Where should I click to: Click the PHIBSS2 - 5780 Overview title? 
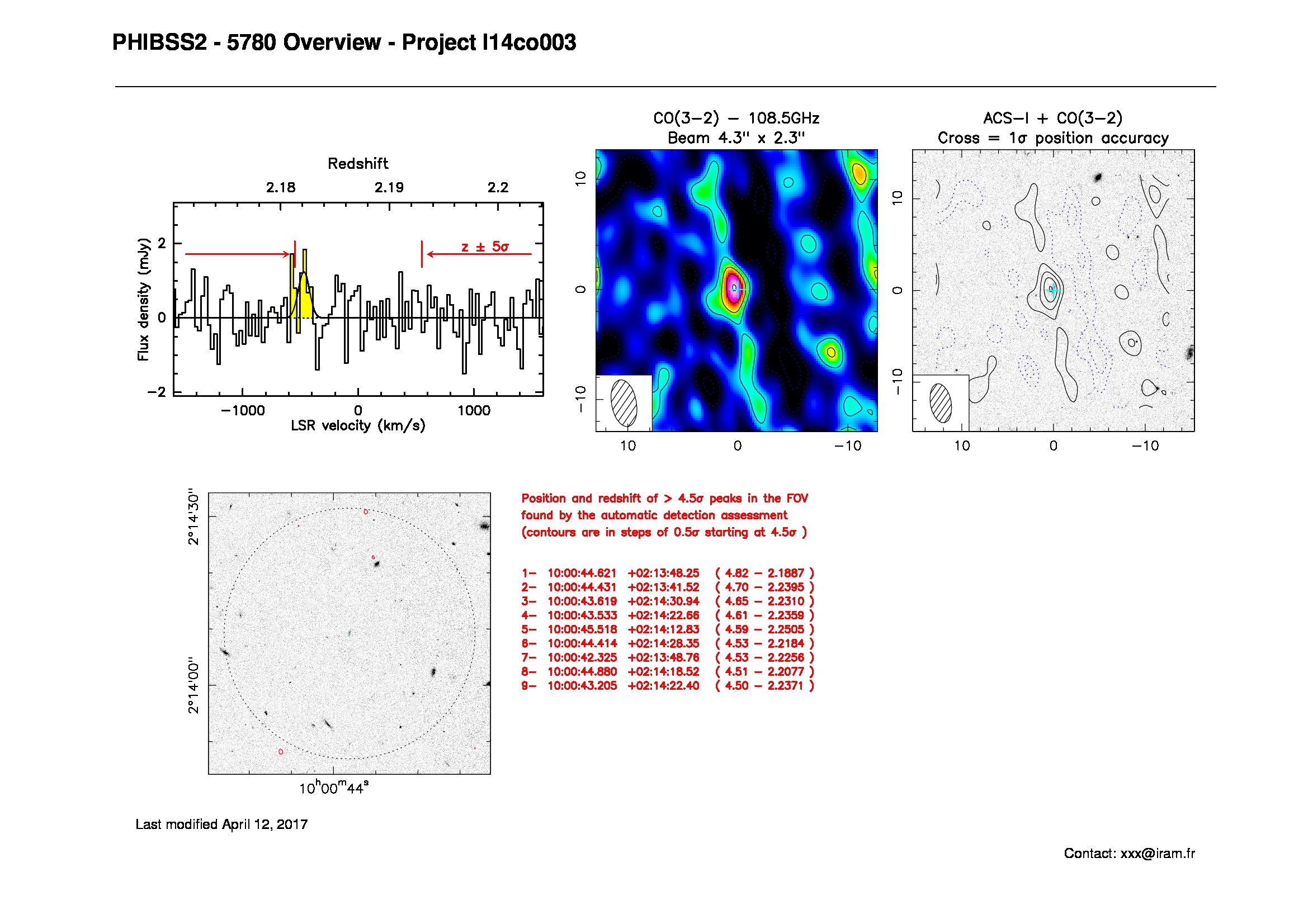click(x=343, y=42)
